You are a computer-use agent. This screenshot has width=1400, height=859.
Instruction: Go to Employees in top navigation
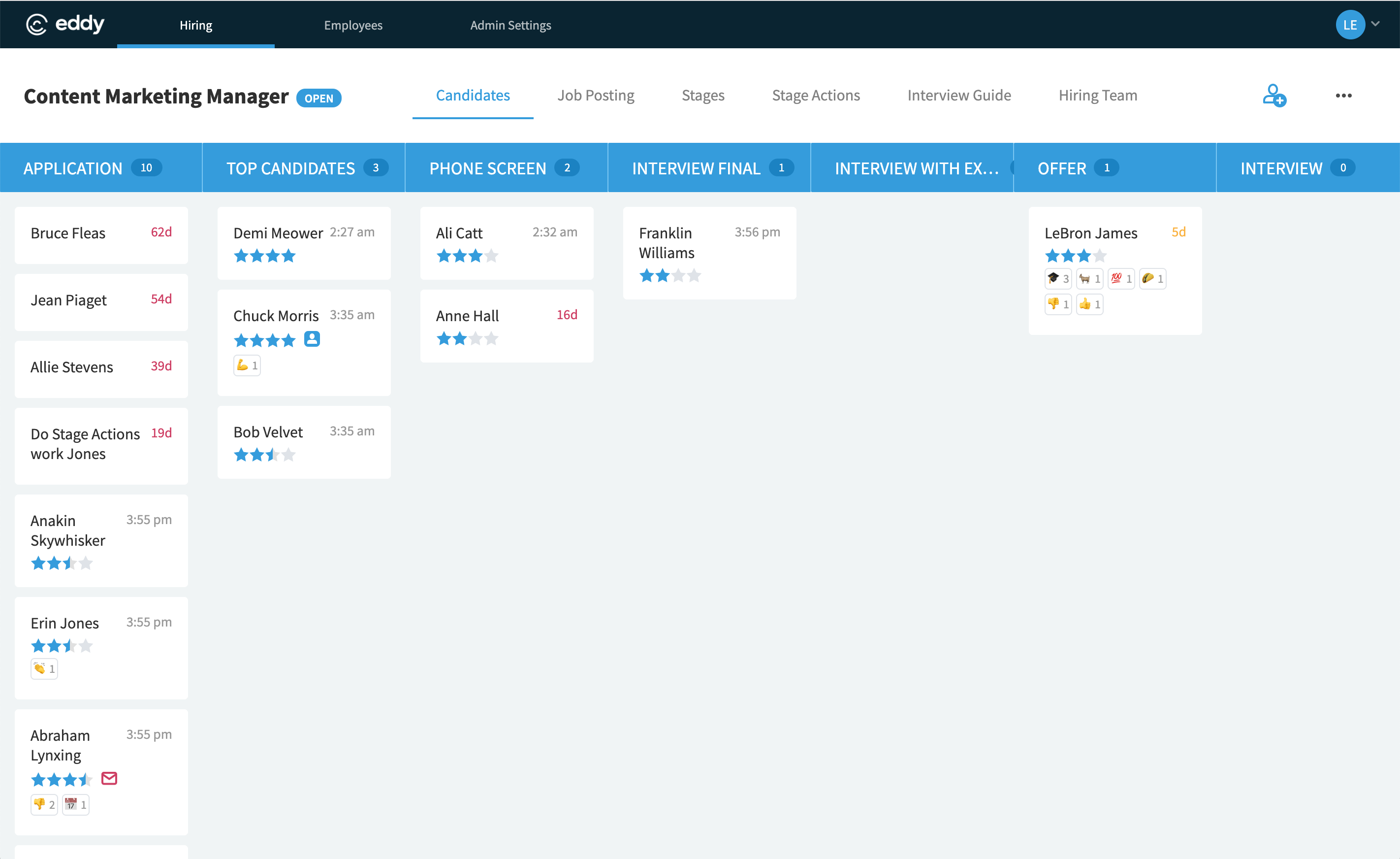353,25
